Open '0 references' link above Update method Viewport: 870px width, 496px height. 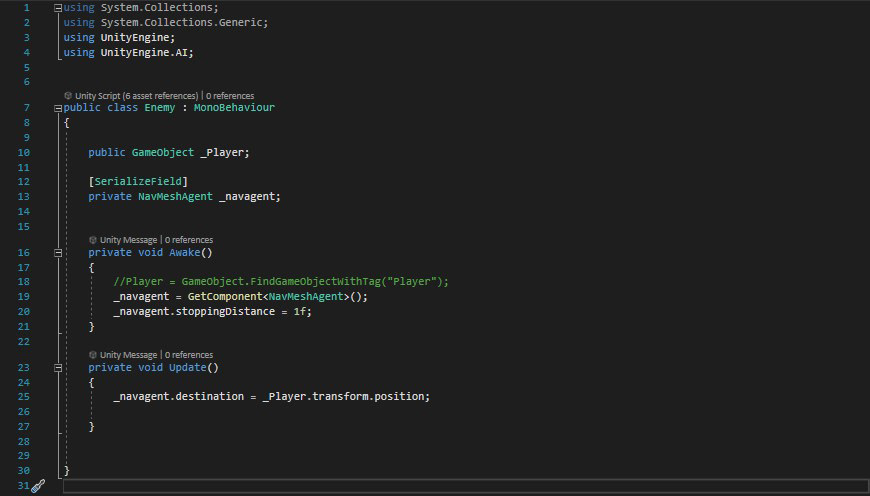pos(189,355)
